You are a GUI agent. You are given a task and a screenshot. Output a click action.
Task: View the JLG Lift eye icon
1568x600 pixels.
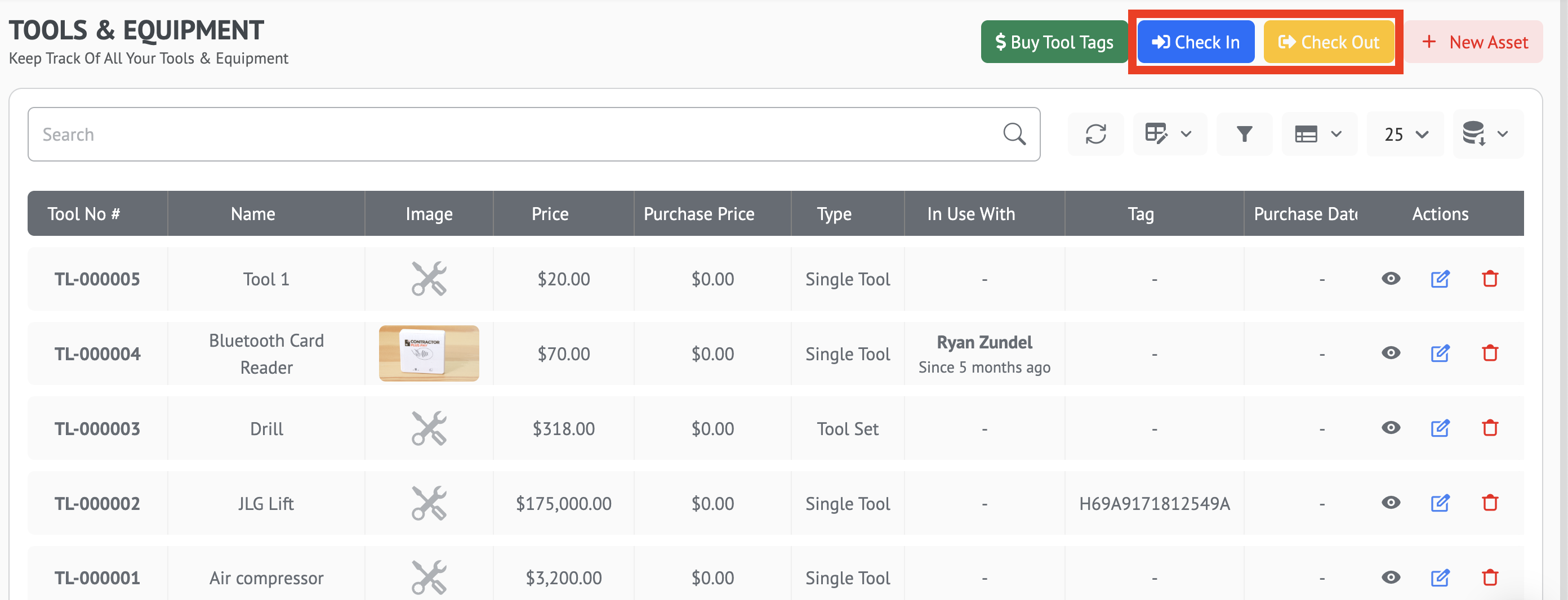pos(1390,503)
